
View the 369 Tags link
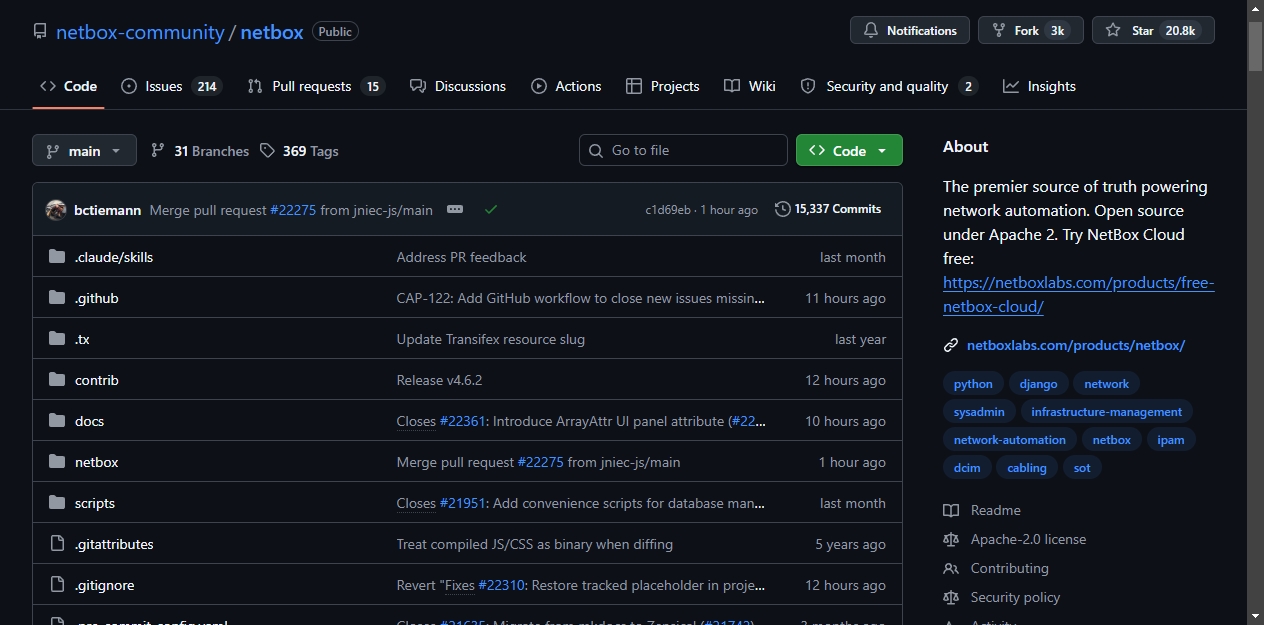pyautogui.click(x=299, y=151)
